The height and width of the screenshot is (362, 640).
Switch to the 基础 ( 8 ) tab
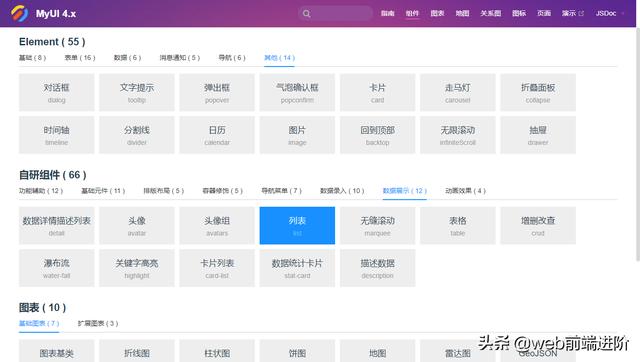[32, 58]
